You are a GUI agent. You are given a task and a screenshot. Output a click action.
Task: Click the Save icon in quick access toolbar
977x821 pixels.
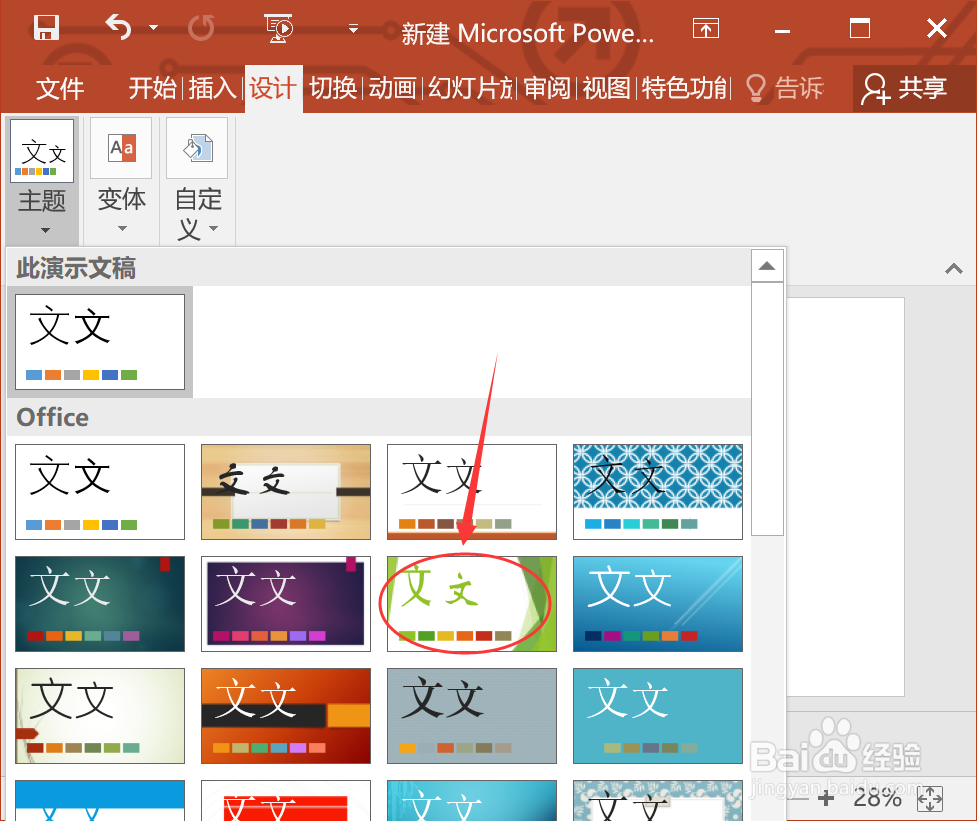(46, 28)
